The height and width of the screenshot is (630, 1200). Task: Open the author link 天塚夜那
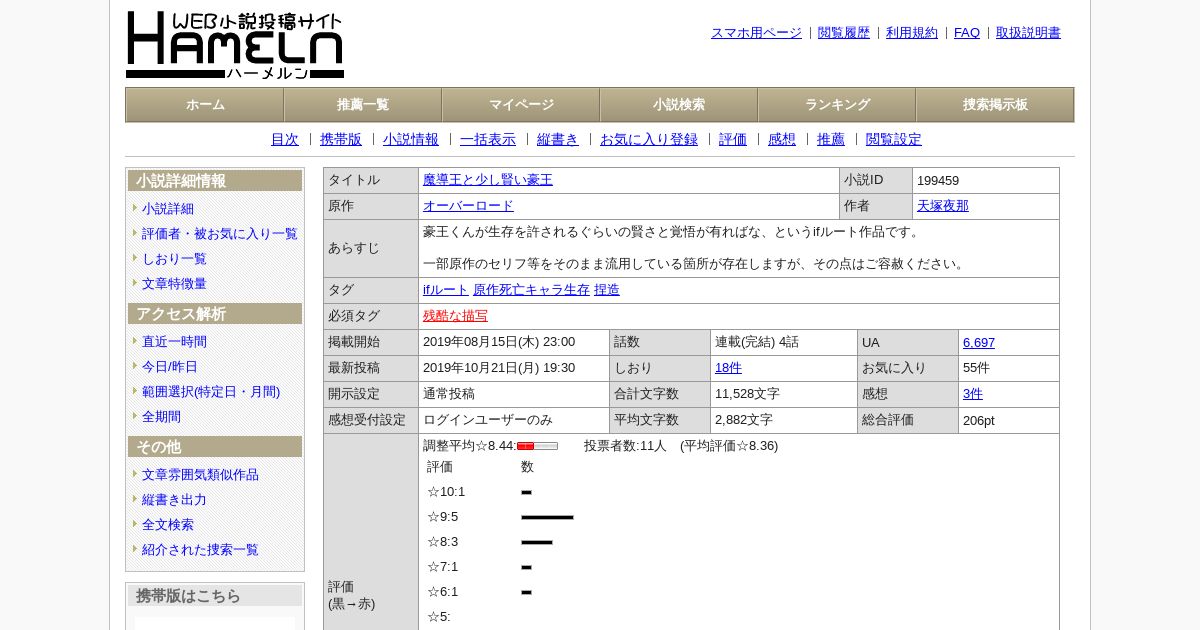coord(943,206)
